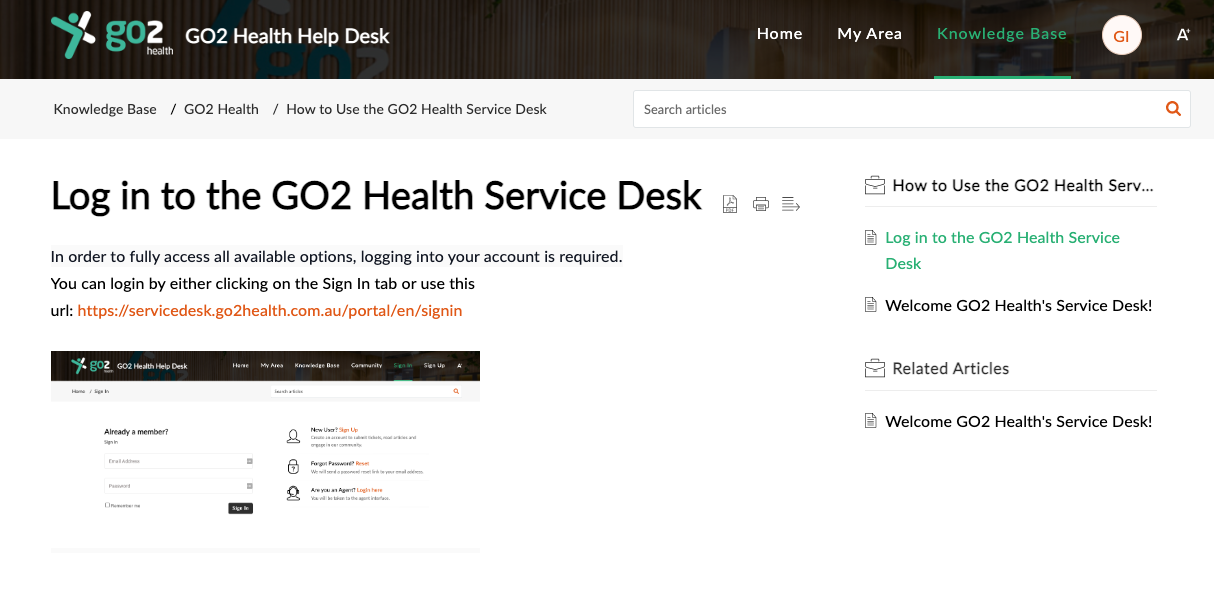This screenshot has width=1214, height=595.
Task: Print this article with the printer icon
Action: [761, 204]
